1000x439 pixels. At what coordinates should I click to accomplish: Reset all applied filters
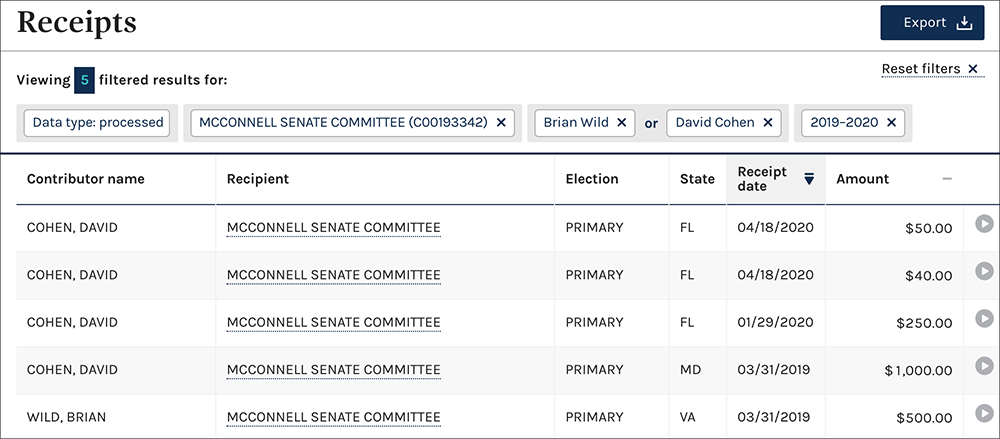pyautogui.click(x=932, y=69)
